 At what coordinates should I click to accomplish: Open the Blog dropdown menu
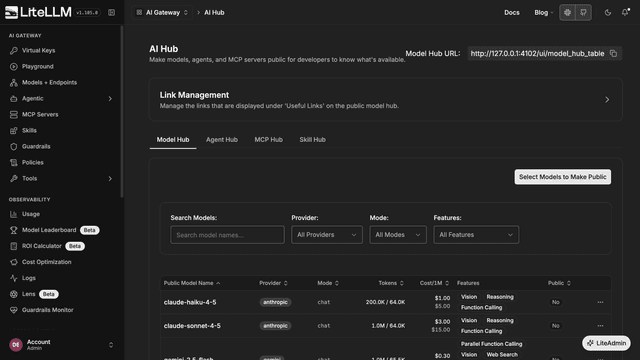click(x=544, y=13)
